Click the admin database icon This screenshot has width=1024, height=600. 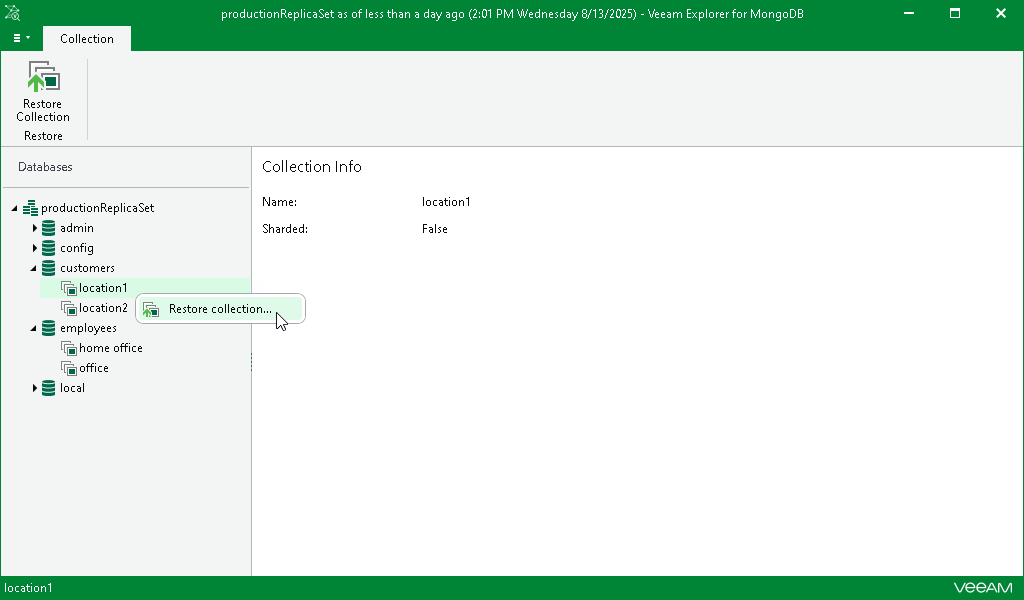pos(48,228)
